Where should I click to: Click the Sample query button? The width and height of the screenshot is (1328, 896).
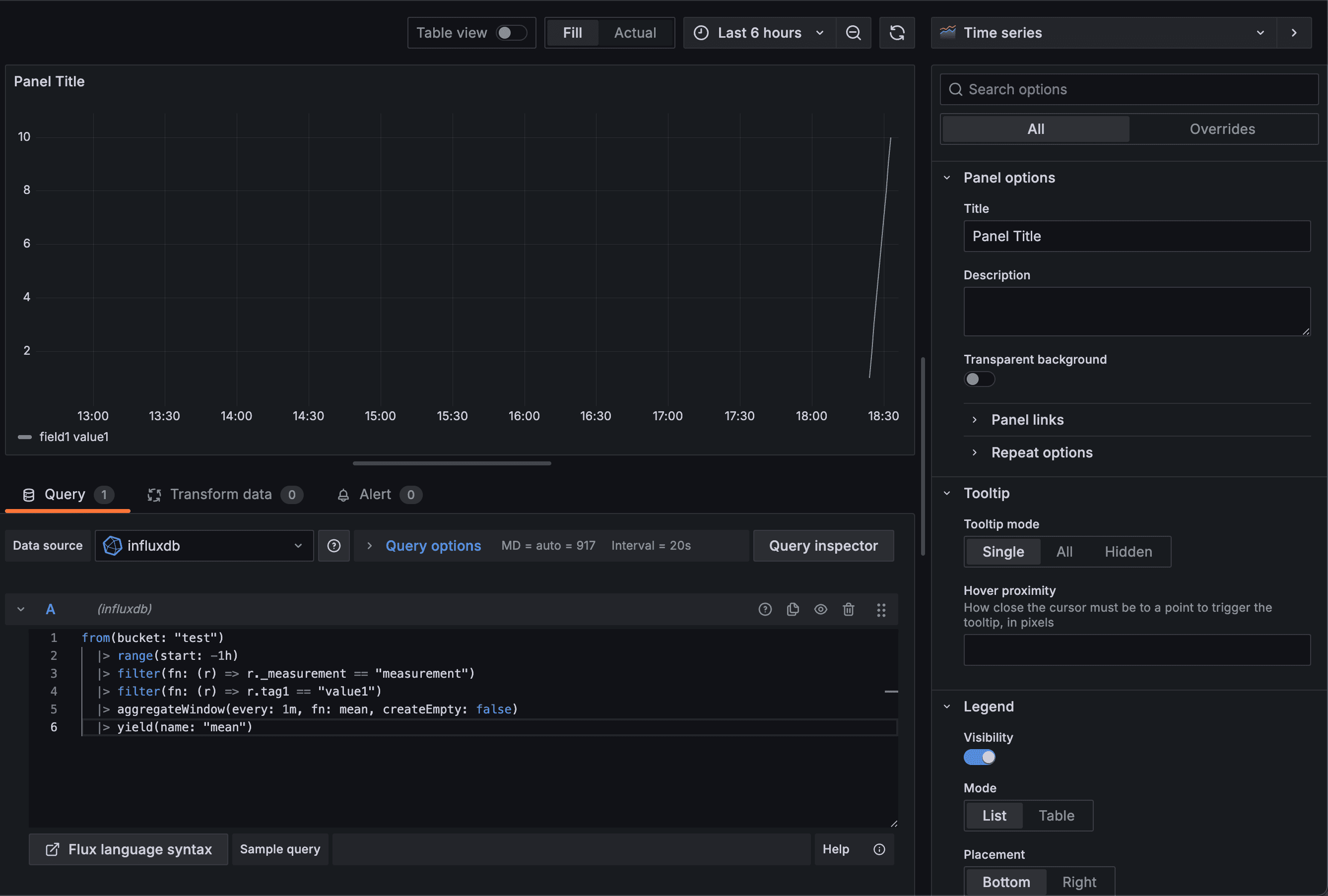(x=280, y=849)
